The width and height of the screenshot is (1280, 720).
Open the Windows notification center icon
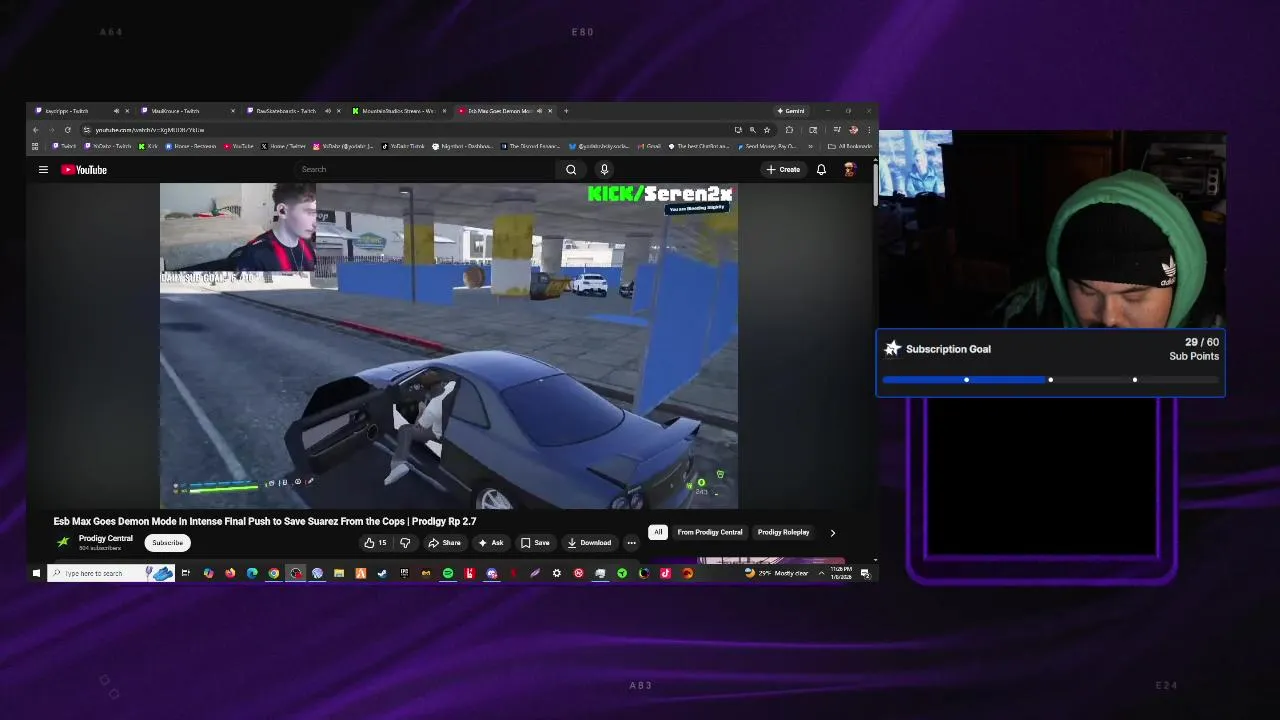pos(865,574)
